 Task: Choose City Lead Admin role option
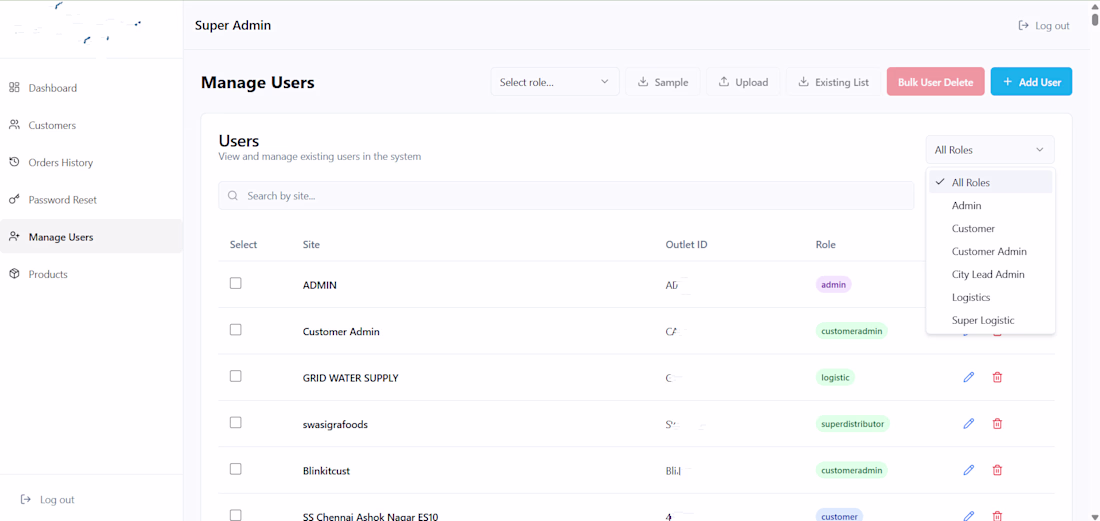(990, 274)
